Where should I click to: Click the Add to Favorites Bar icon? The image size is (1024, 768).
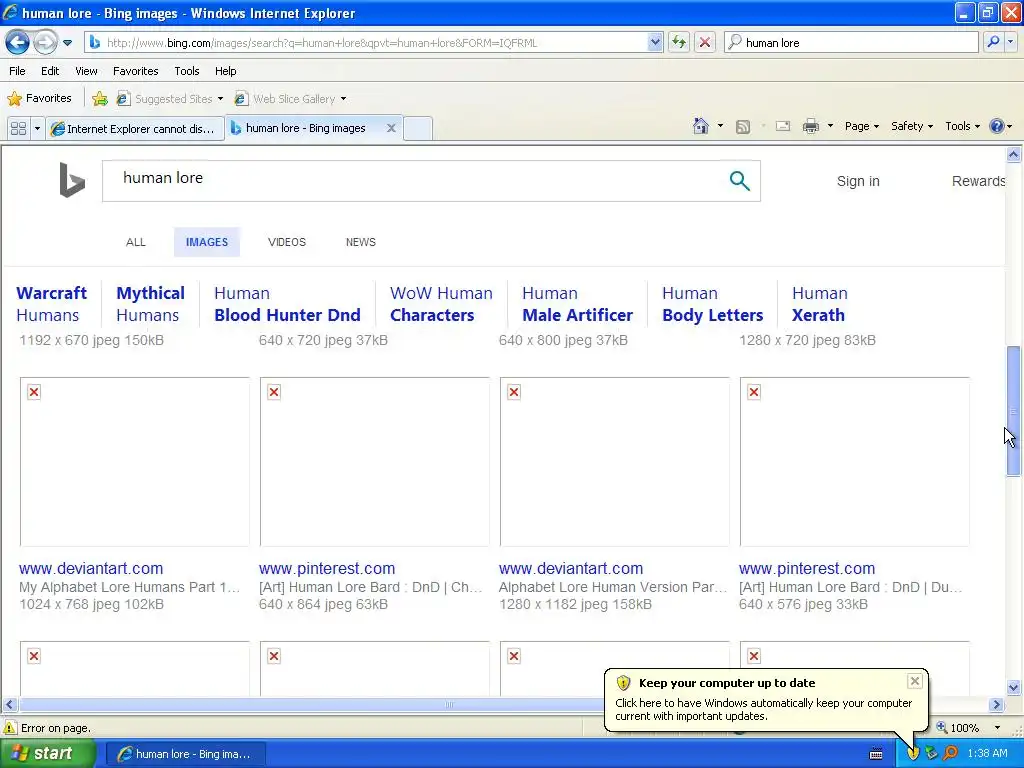tap(100, 99)
